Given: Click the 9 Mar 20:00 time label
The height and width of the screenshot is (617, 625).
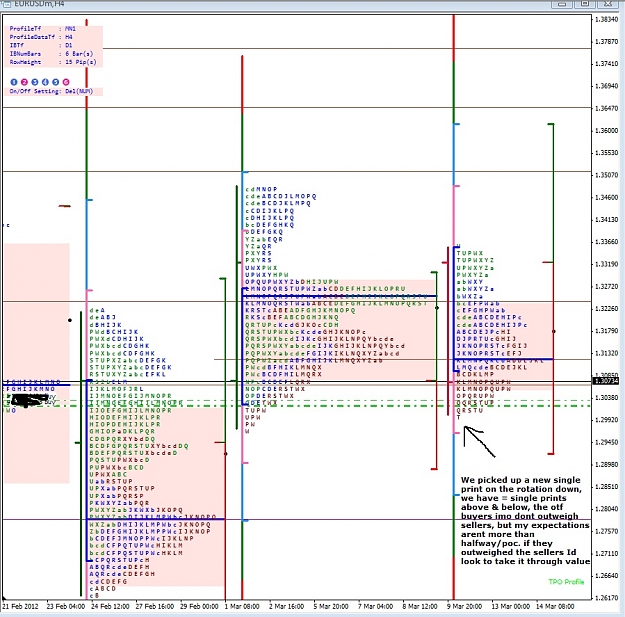Looking at the screenshot, I should click(464, 607).
